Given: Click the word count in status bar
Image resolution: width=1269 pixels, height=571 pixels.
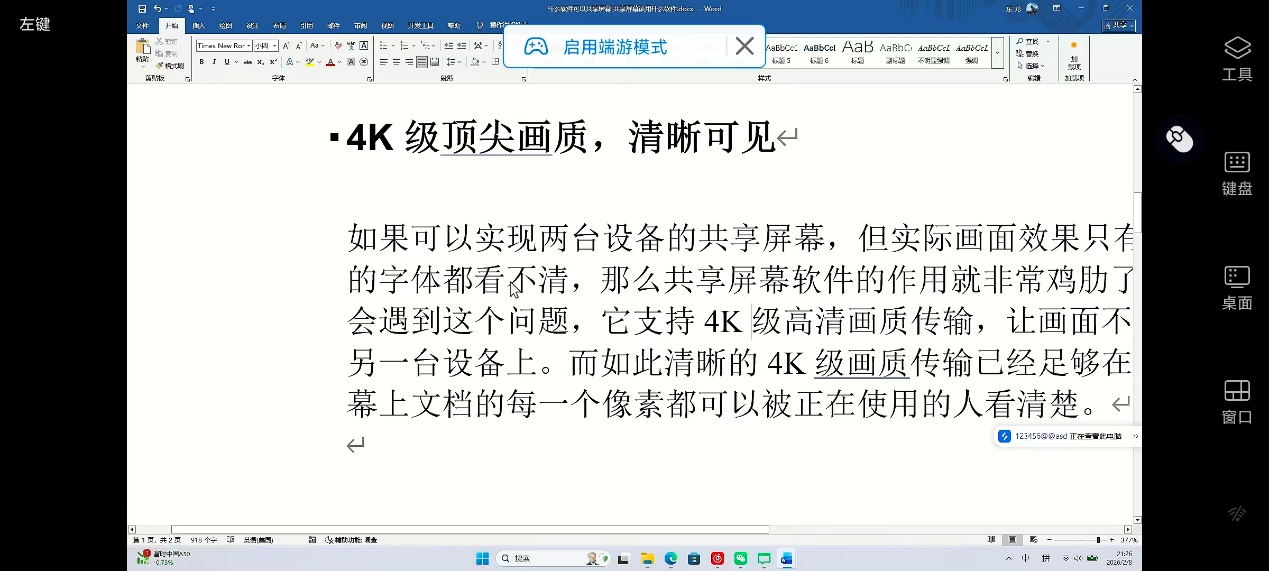Looking at the screenshot, I should click(203, 540).
